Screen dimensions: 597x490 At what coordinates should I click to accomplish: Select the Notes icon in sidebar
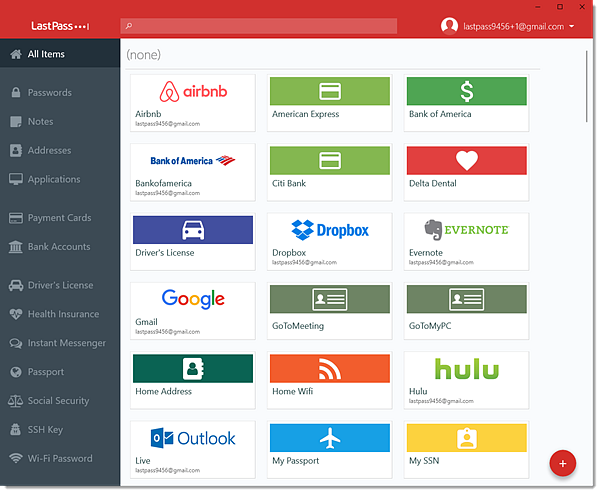16,121
